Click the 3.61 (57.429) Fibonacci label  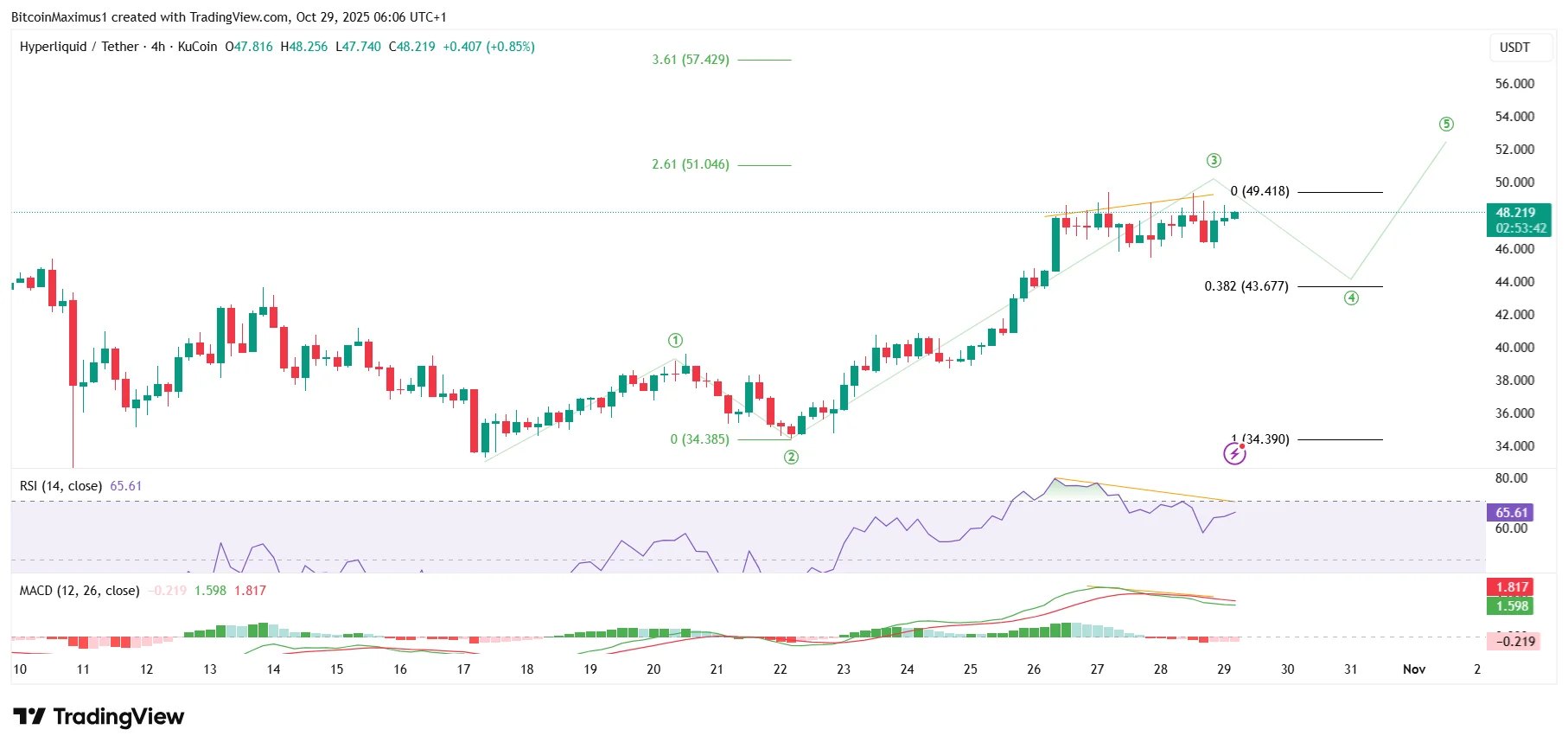tap(691, 60)
